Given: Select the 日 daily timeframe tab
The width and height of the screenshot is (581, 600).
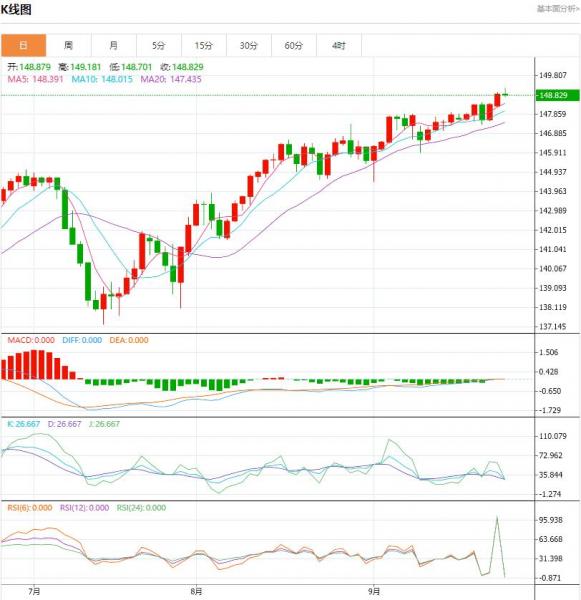Looking at the screenshot, I should click(23, 46).
